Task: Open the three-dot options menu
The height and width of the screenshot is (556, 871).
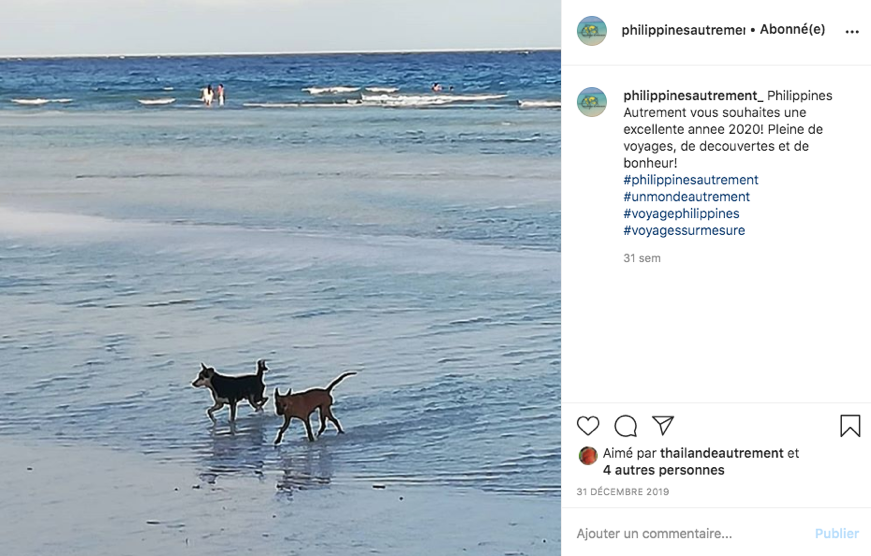Action: pos(852,31)
